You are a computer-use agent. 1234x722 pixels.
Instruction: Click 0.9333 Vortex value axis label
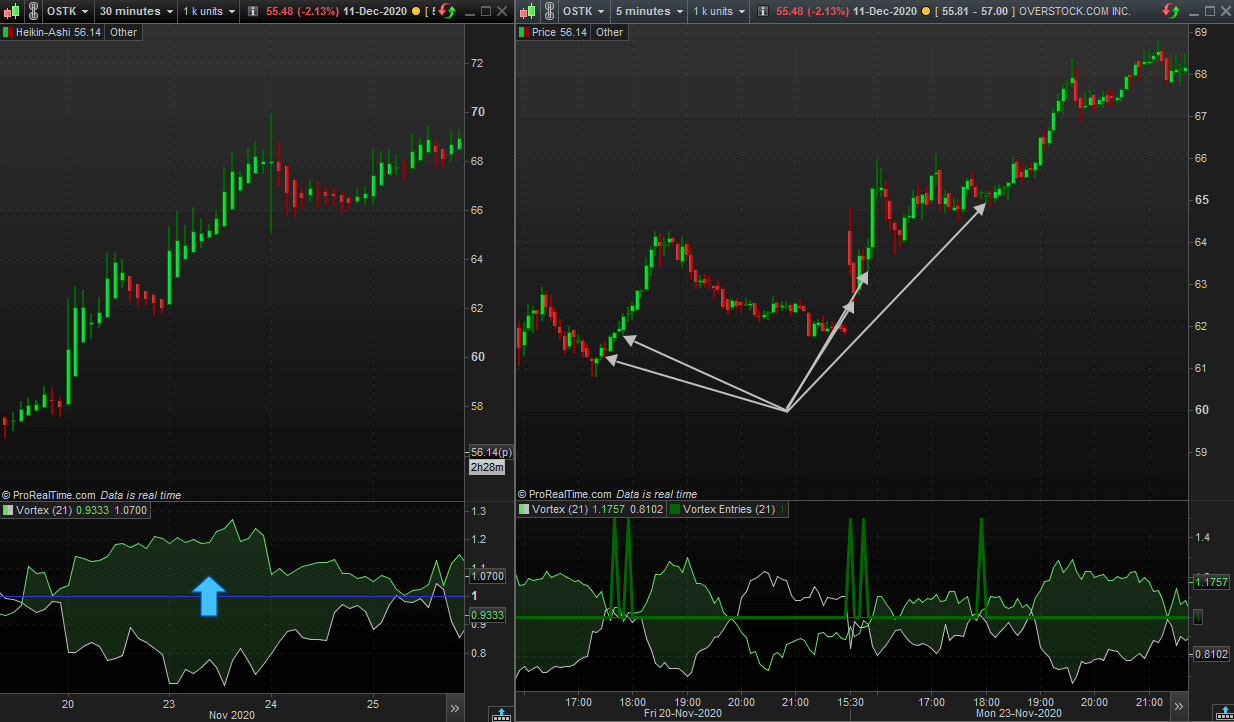coord(487,615)
